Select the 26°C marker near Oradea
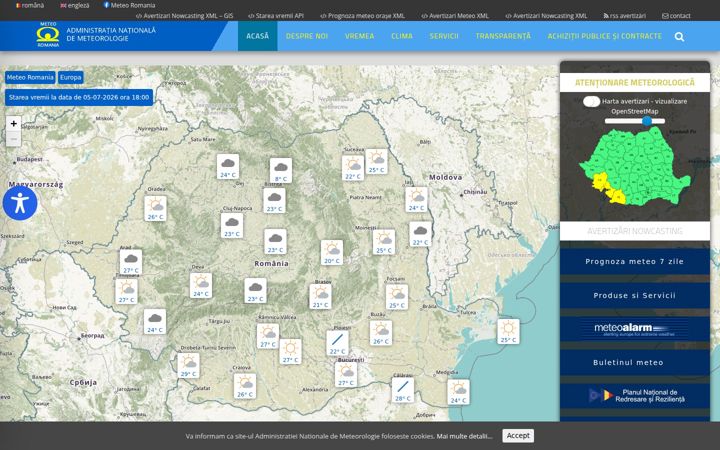 pos(155,208)
